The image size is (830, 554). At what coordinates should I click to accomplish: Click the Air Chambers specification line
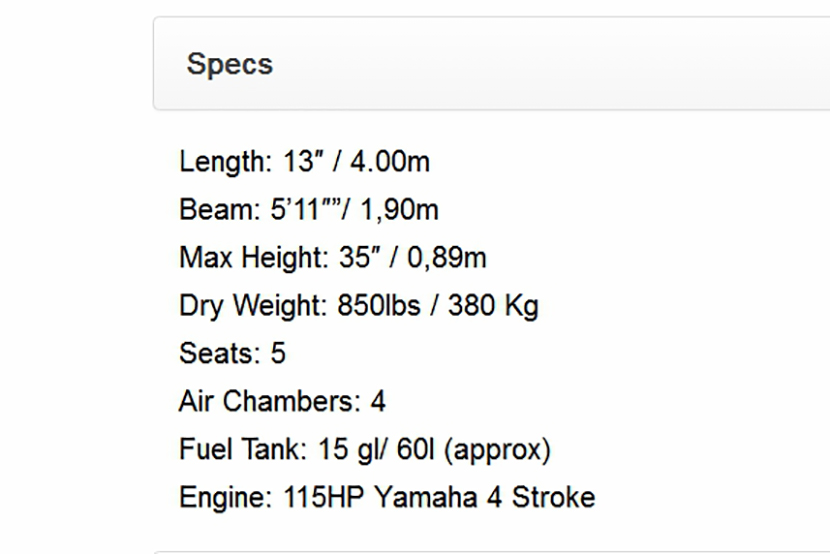point(282,401)
